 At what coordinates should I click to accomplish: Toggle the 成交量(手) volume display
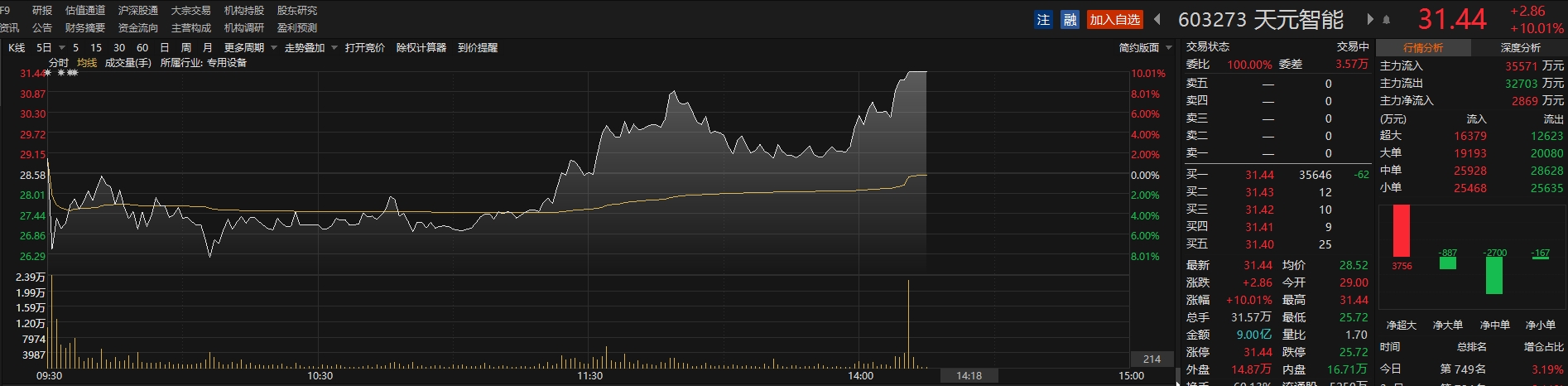pos(127,63)
